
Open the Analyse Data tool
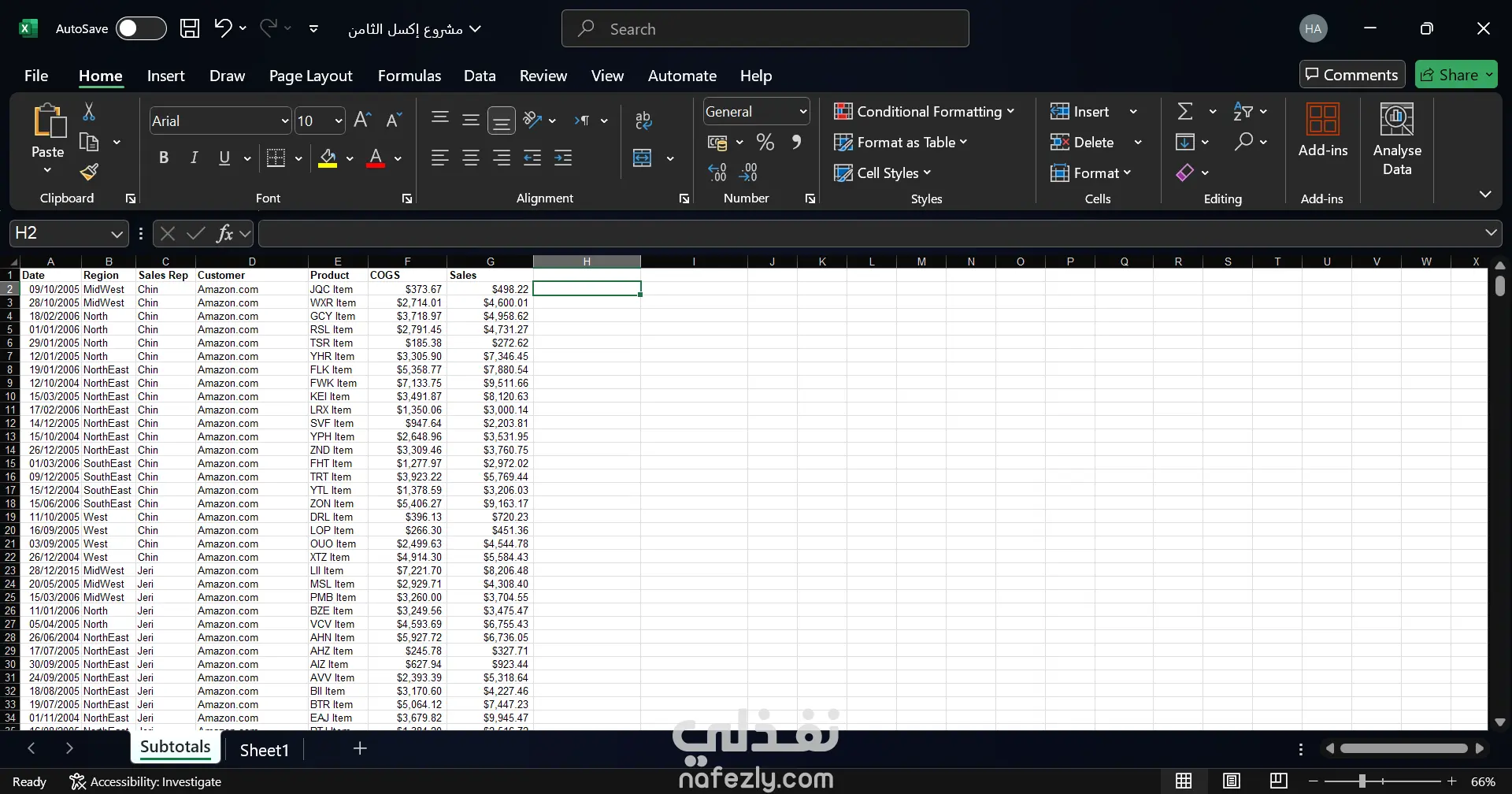pos(1396,139)
